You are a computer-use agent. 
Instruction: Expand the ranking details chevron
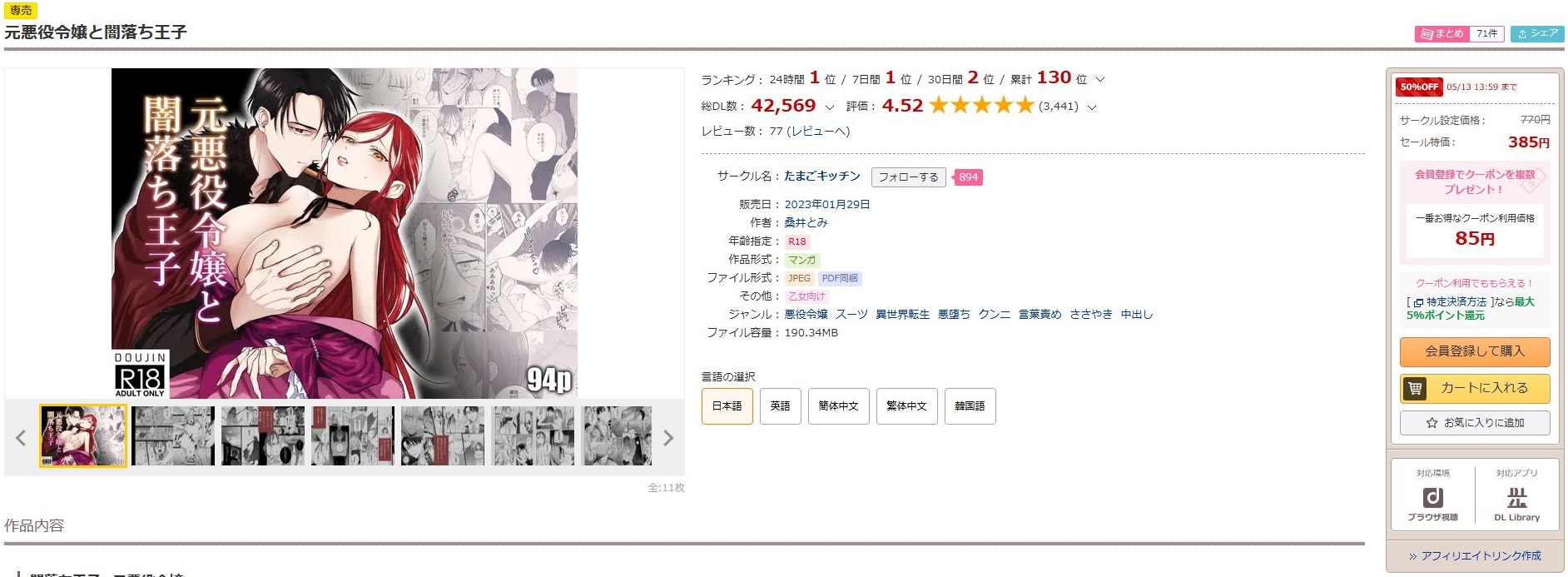coord(1099,80)
